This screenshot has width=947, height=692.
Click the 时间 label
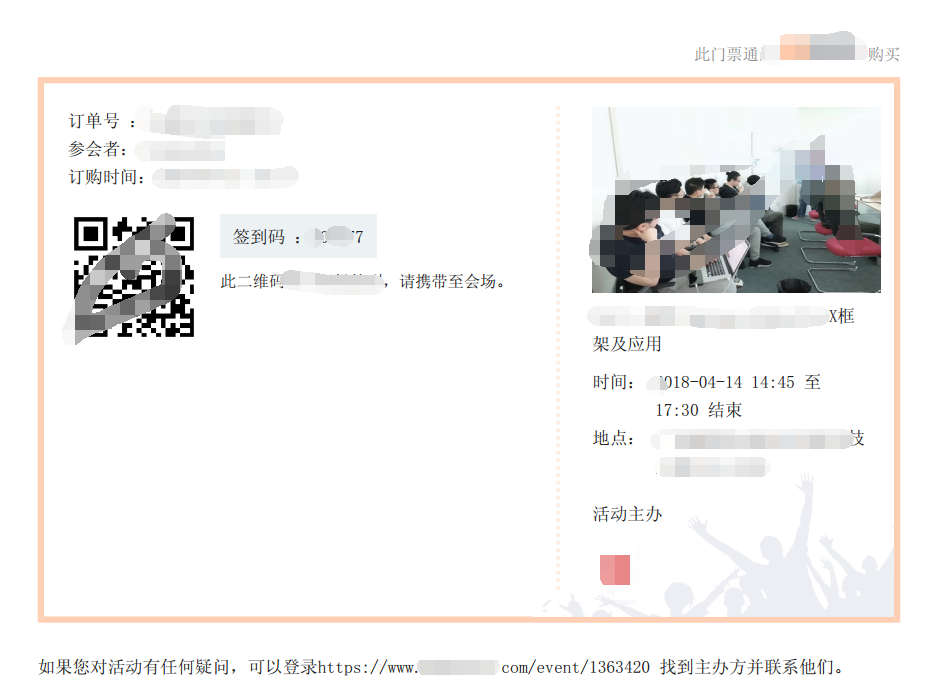pyautogui.click(x=613, y=382)
